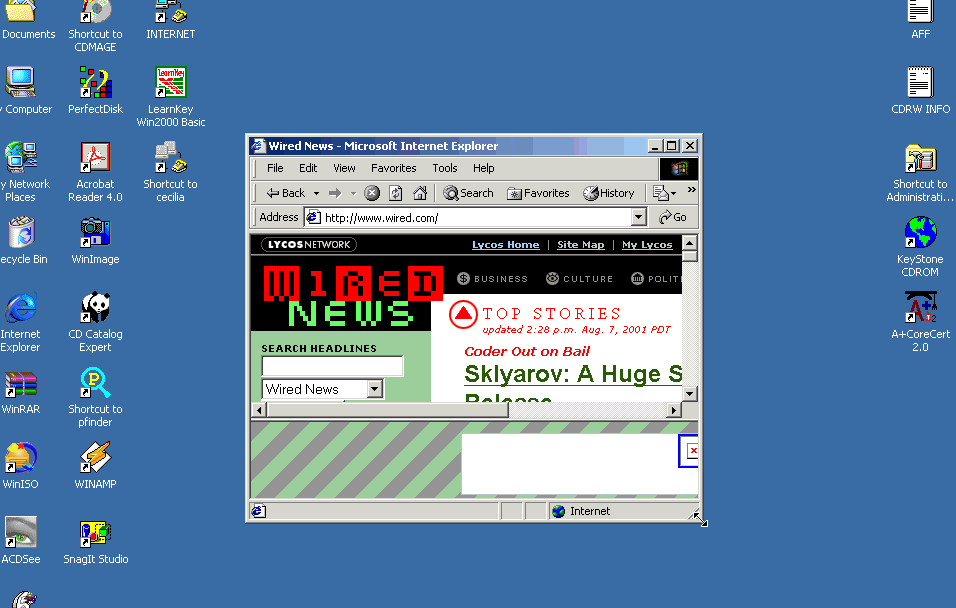This screenshot has width=956, height=608.
Task: Select the My Computer desktop icon
Action: tap(24, 91)
